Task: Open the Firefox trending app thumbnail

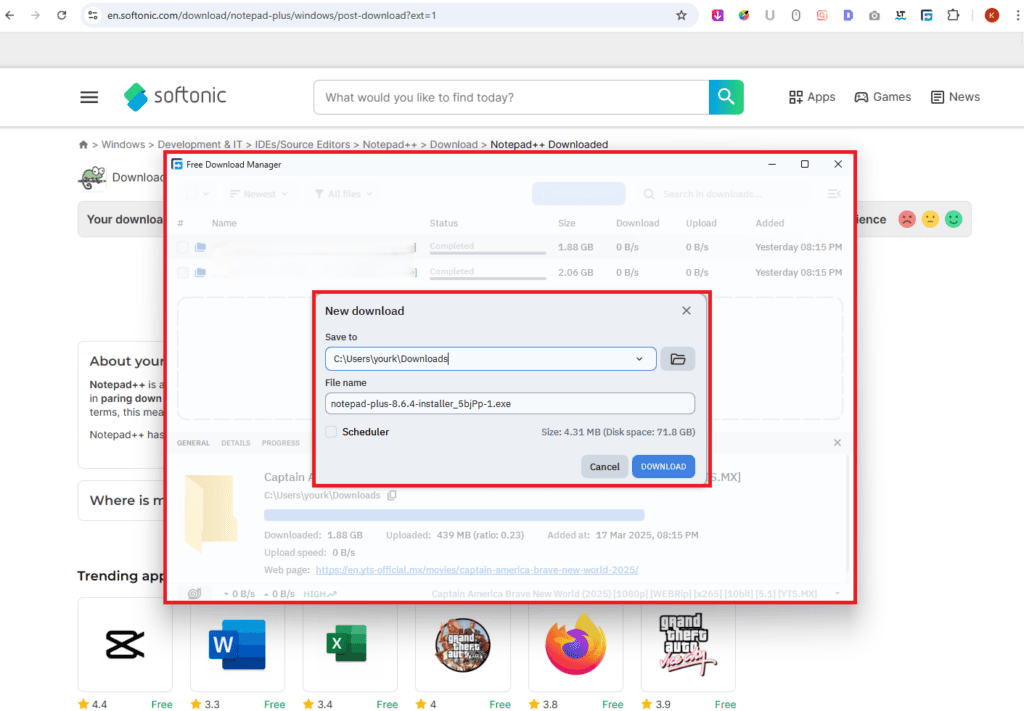Action: click(575, 645)
